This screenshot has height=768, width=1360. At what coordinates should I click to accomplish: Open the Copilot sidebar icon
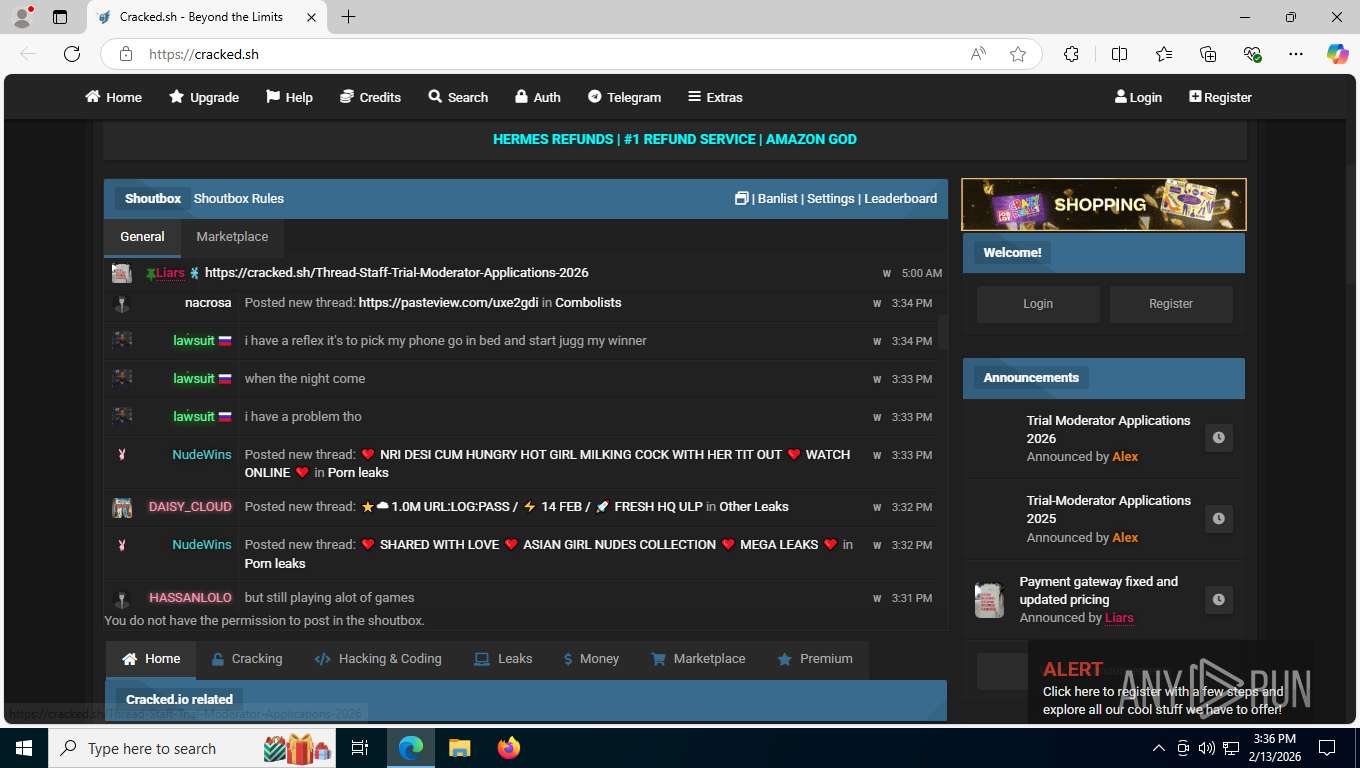point(1337,54)
